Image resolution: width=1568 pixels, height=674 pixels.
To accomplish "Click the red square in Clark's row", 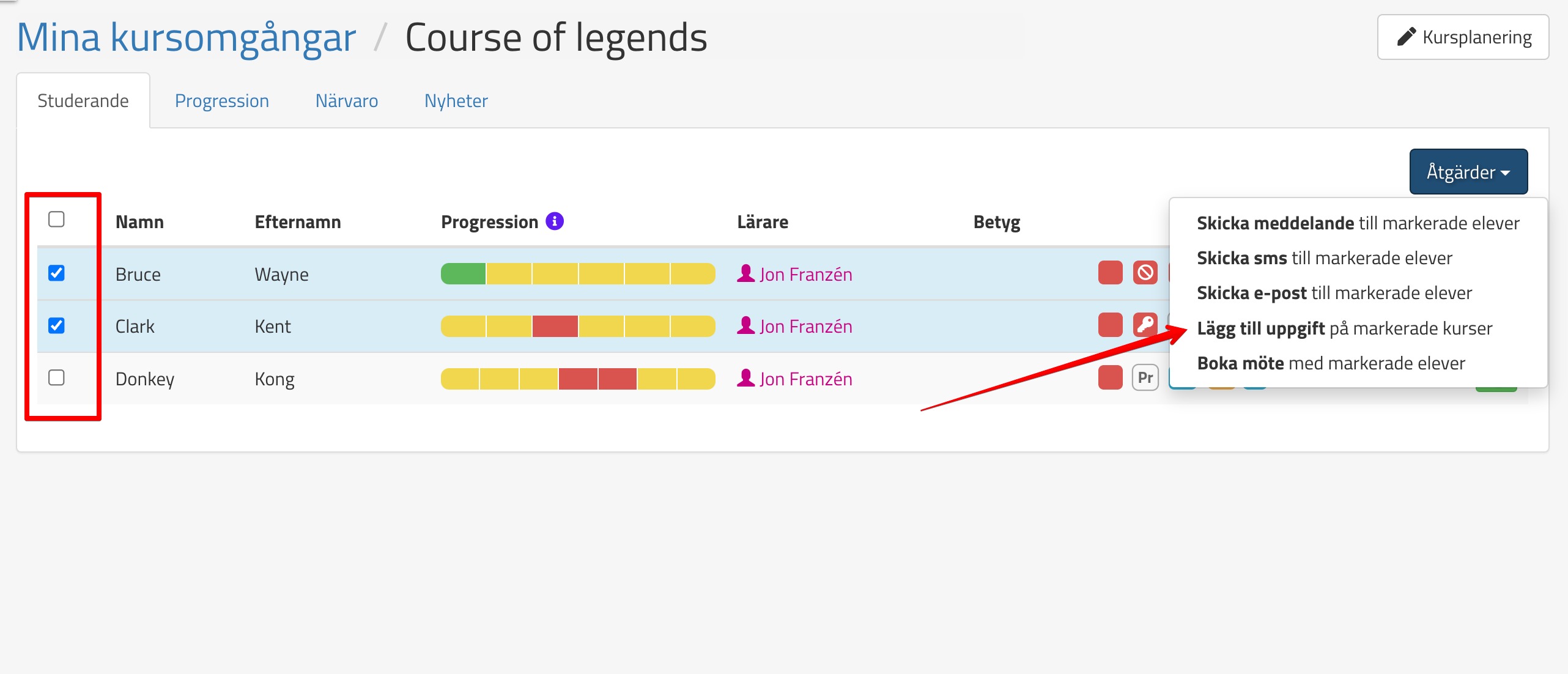I will 1110,325.
